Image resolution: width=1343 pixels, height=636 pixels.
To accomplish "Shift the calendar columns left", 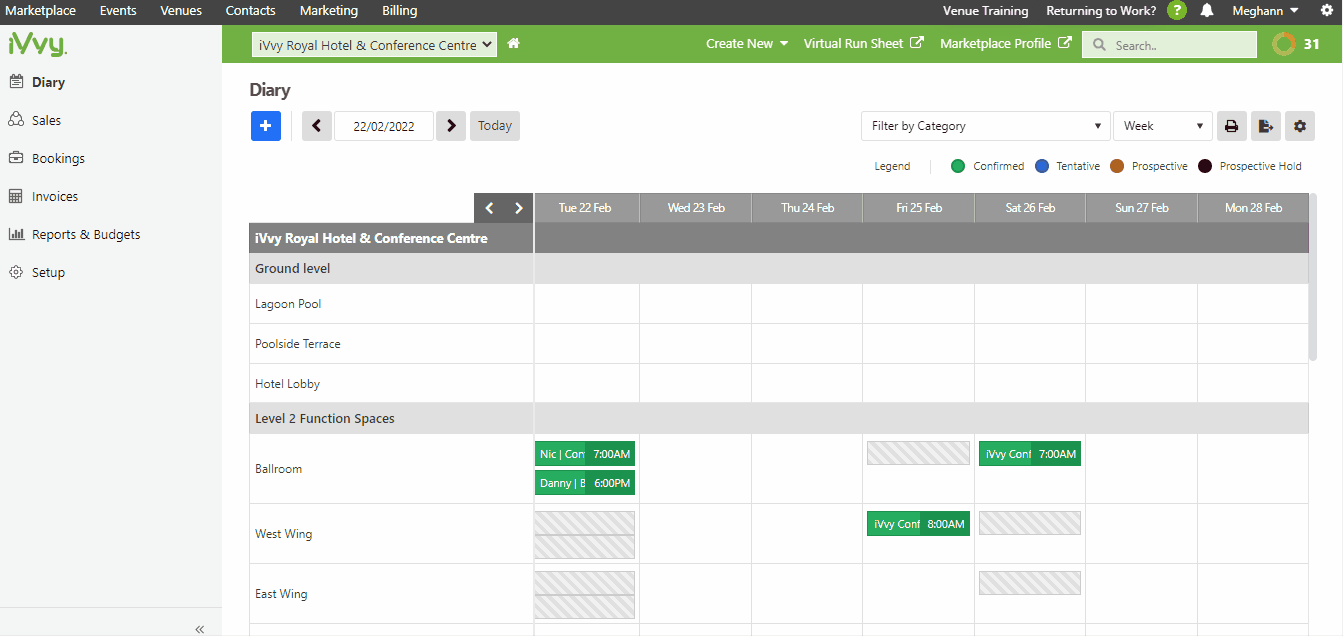I will click(489, 208).
